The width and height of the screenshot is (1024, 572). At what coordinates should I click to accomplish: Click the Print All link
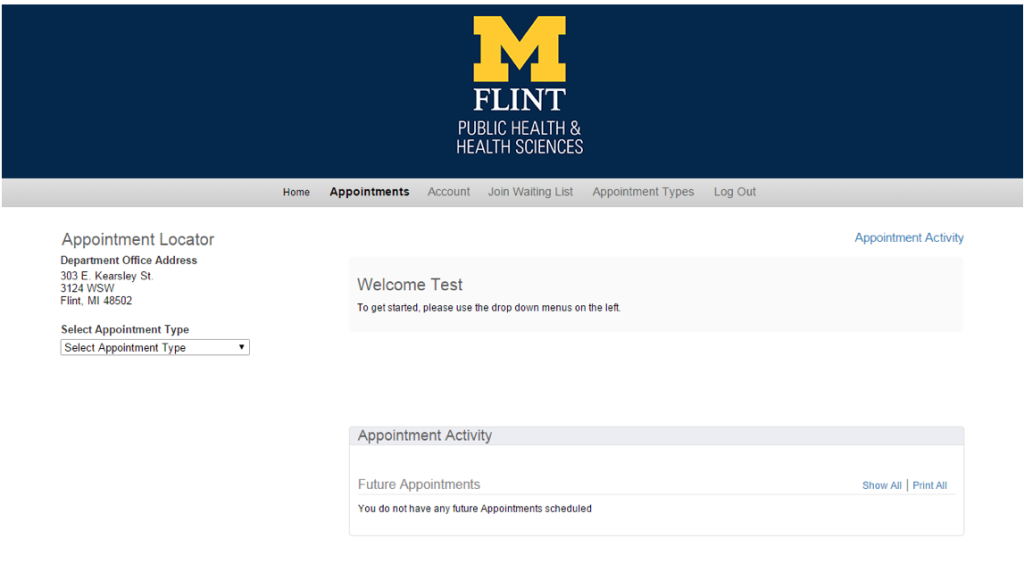(x=930, y=486)
